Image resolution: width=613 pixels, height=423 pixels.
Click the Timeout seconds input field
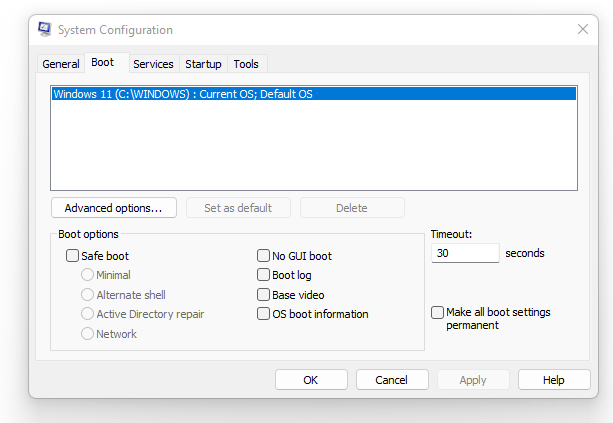465,253
